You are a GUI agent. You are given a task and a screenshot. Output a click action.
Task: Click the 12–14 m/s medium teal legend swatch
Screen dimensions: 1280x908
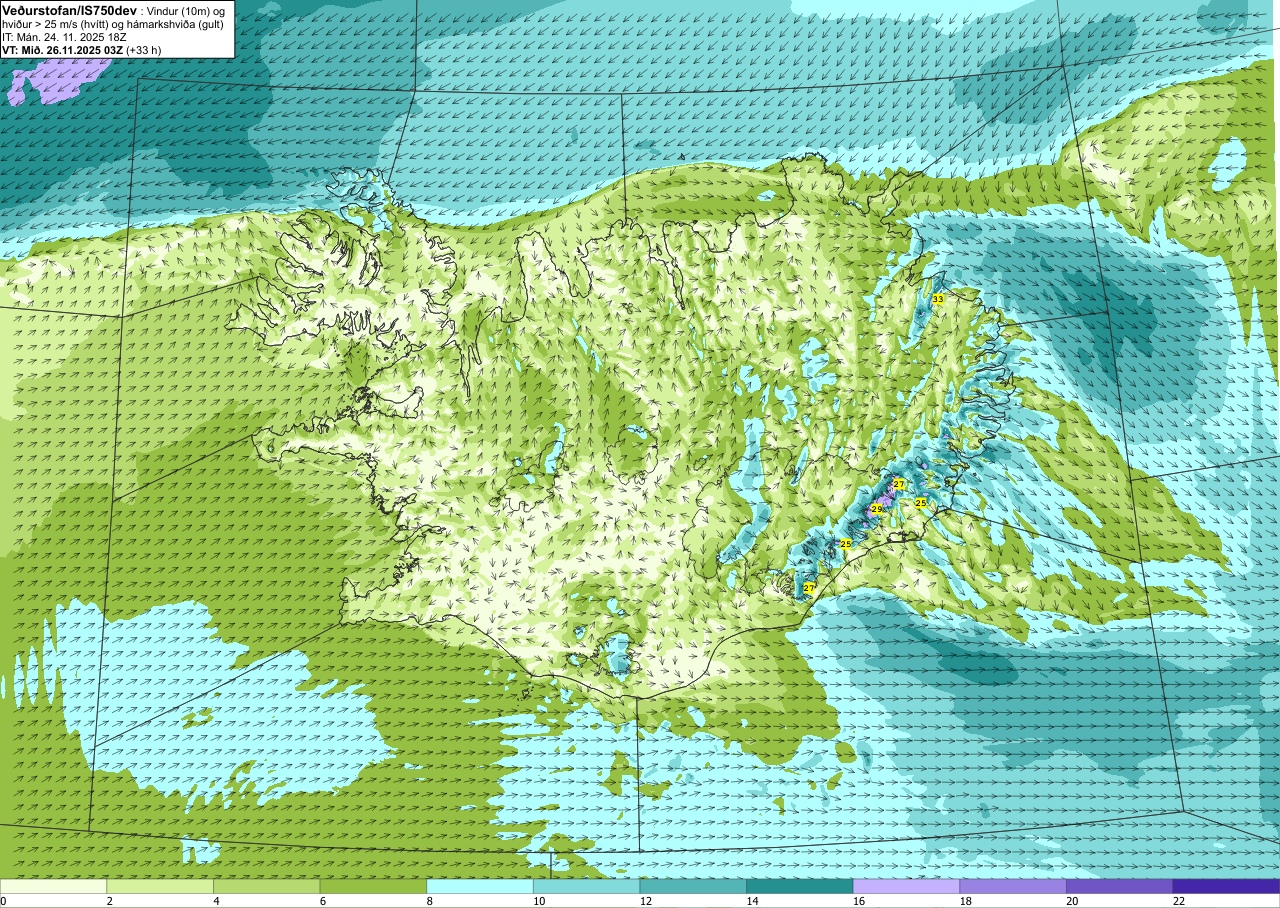click(693, 886)
